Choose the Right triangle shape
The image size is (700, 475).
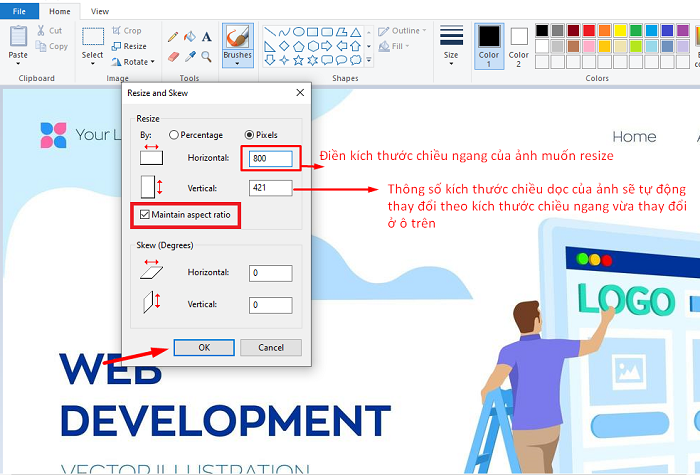click(270, 46)
